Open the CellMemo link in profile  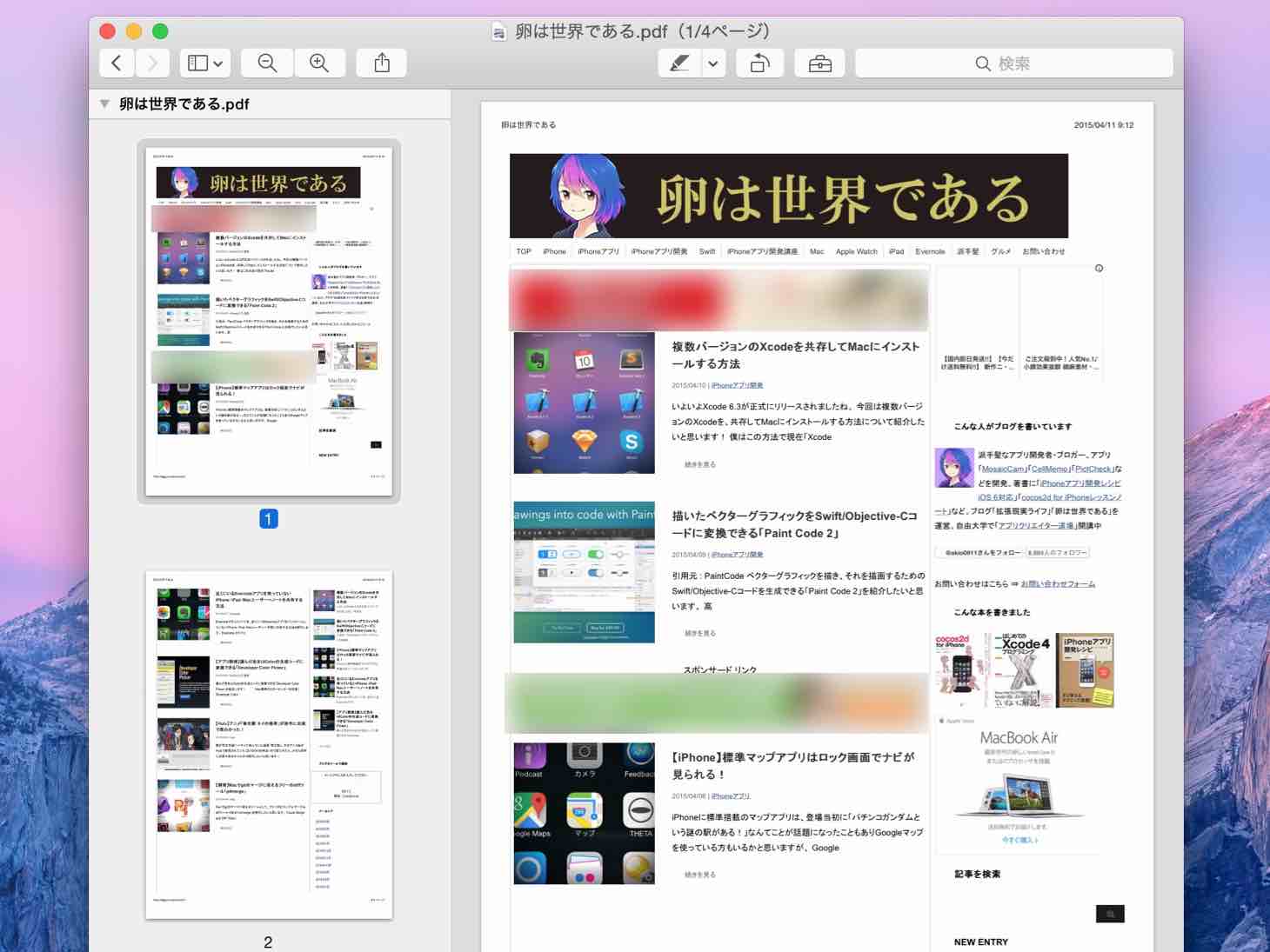click(1051, 469)
